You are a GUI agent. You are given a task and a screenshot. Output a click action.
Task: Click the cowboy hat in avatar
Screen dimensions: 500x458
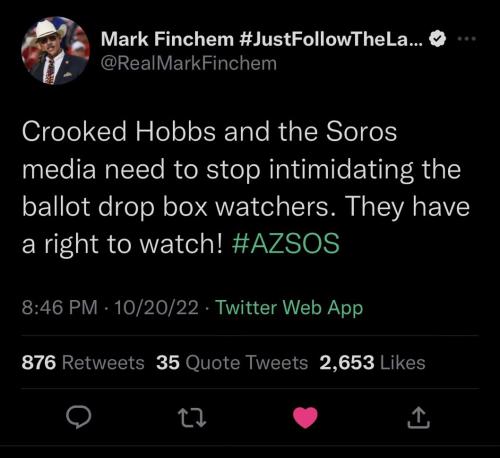(49, 29)
